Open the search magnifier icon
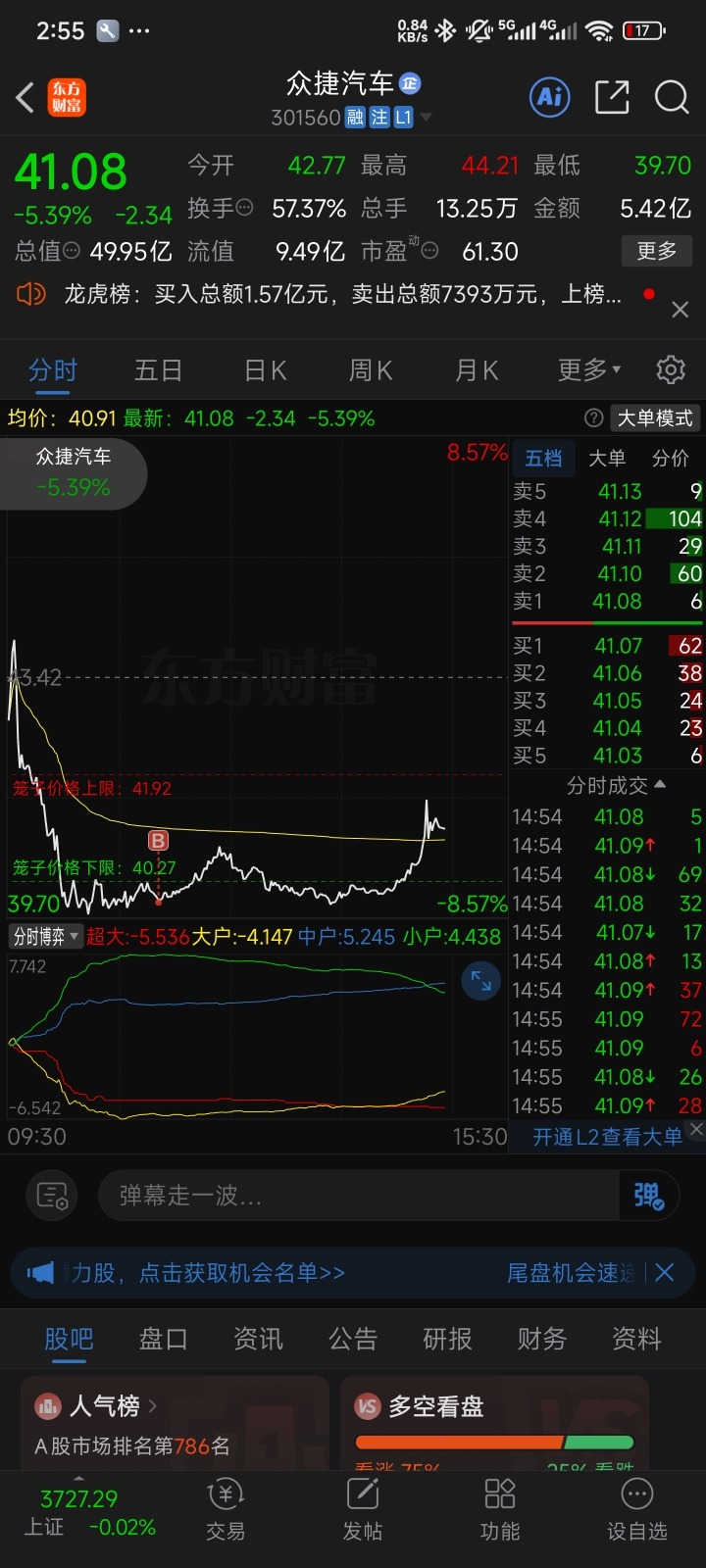 (672, 97)
